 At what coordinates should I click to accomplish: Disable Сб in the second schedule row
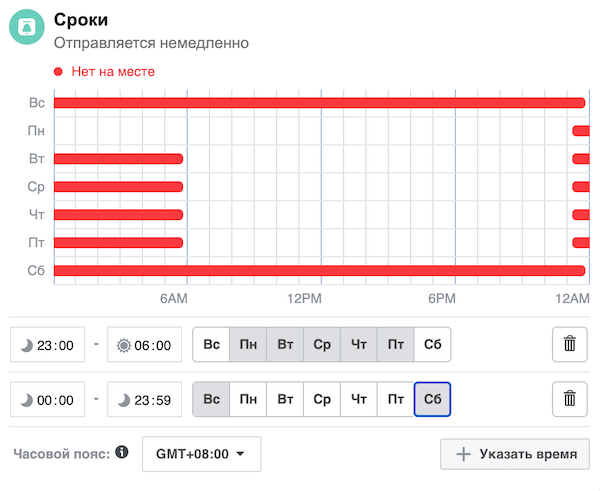pos(432,399)
